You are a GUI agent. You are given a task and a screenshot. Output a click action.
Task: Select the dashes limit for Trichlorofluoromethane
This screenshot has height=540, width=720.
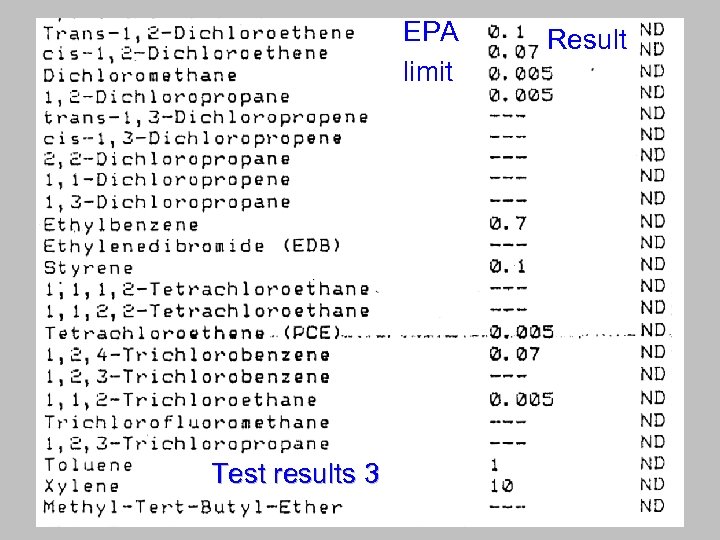508,421
